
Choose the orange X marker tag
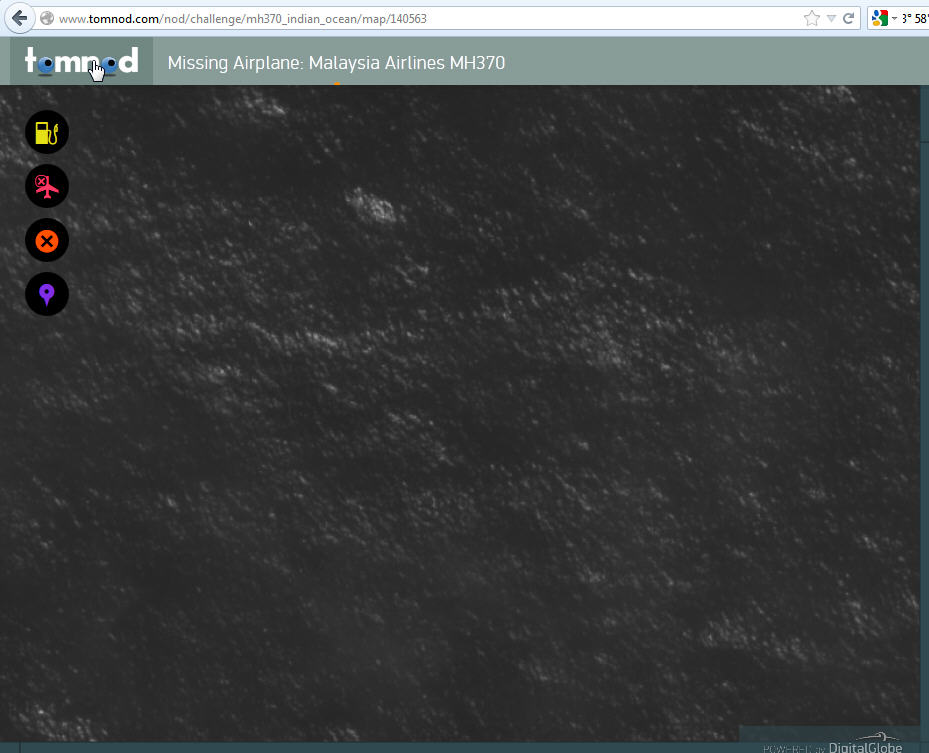tap(47, 240)
